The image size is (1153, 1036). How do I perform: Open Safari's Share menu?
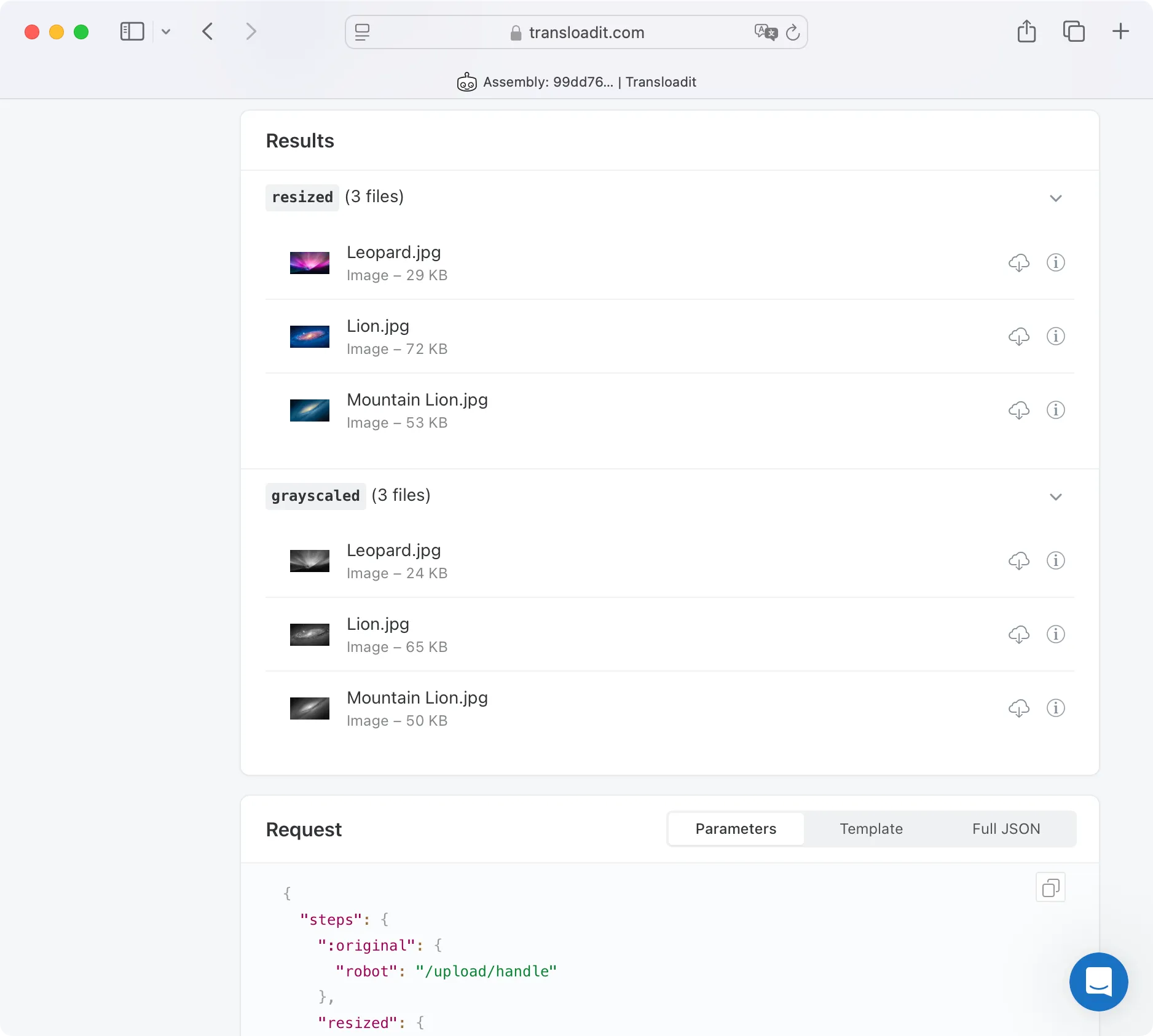1026,31
